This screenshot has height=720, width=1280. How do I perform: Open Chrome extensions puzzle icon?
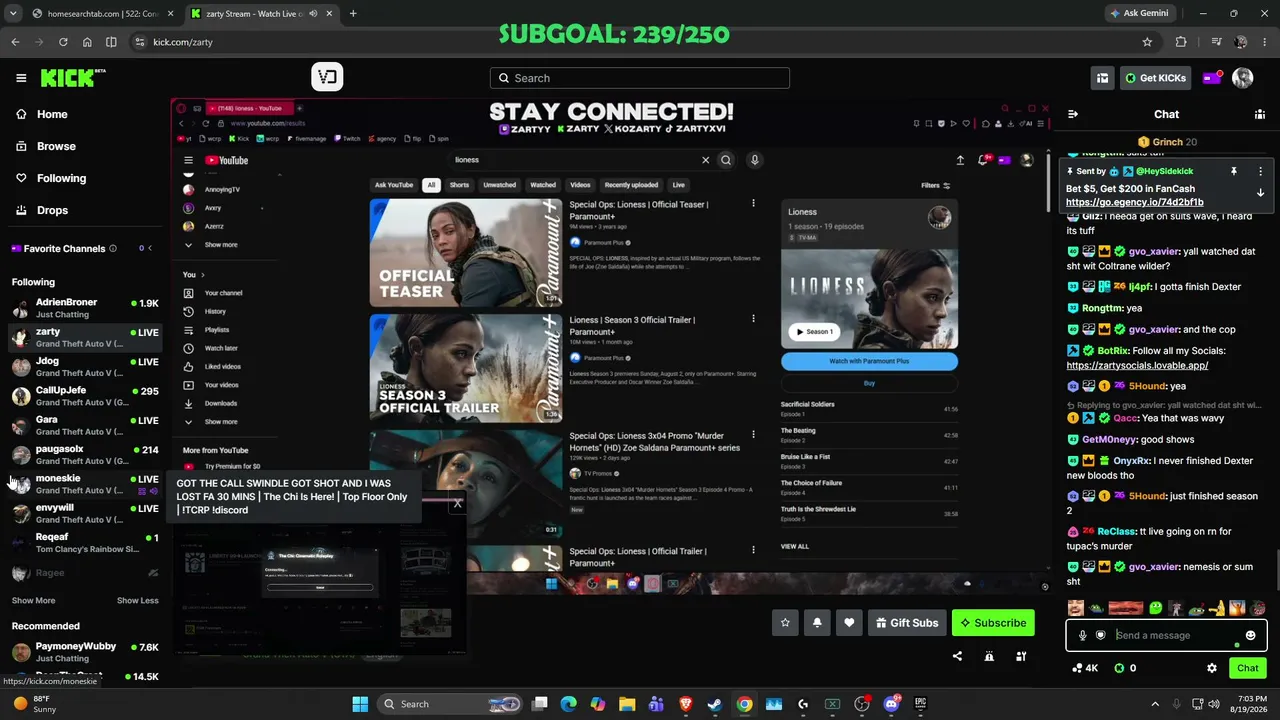coord(1181,42)
